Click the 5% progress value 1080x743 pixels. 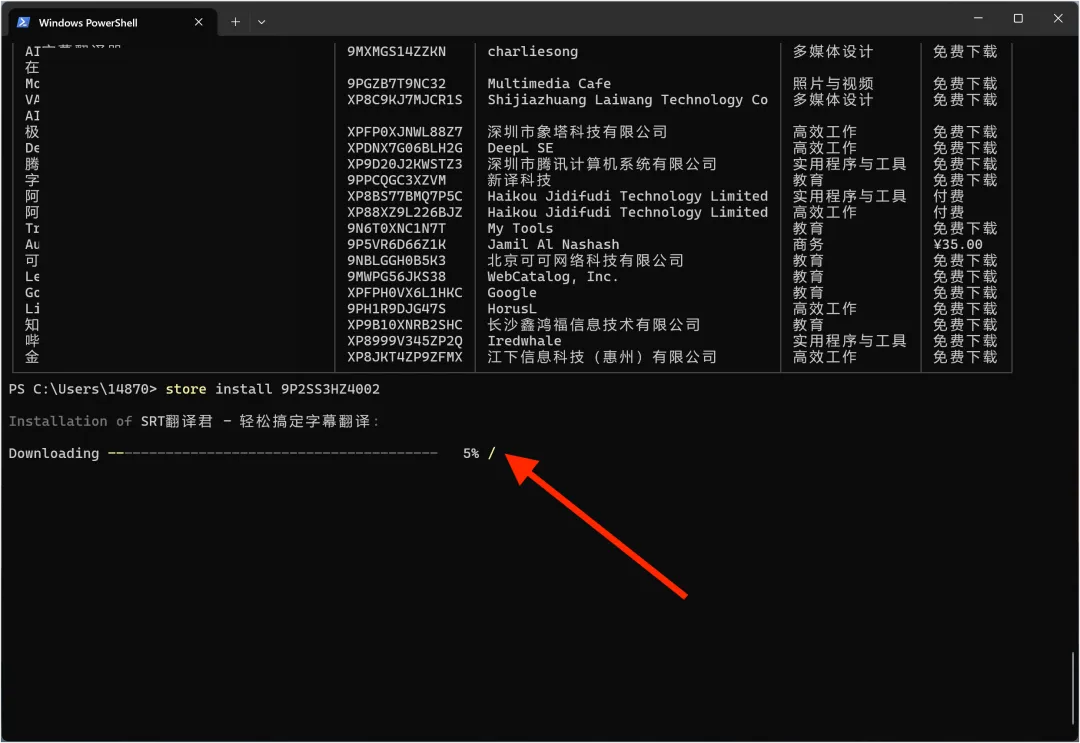471,453
